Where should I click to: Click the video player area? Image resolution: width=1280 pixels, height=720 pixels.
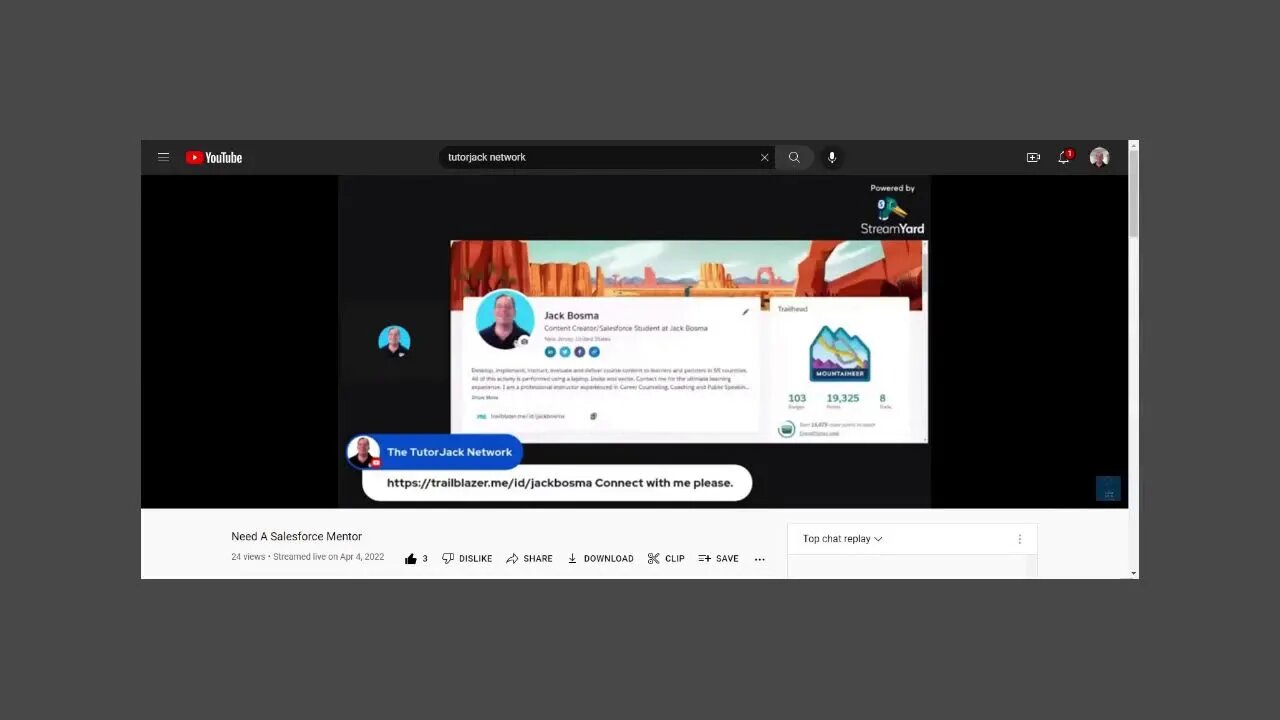click(634, 342)
